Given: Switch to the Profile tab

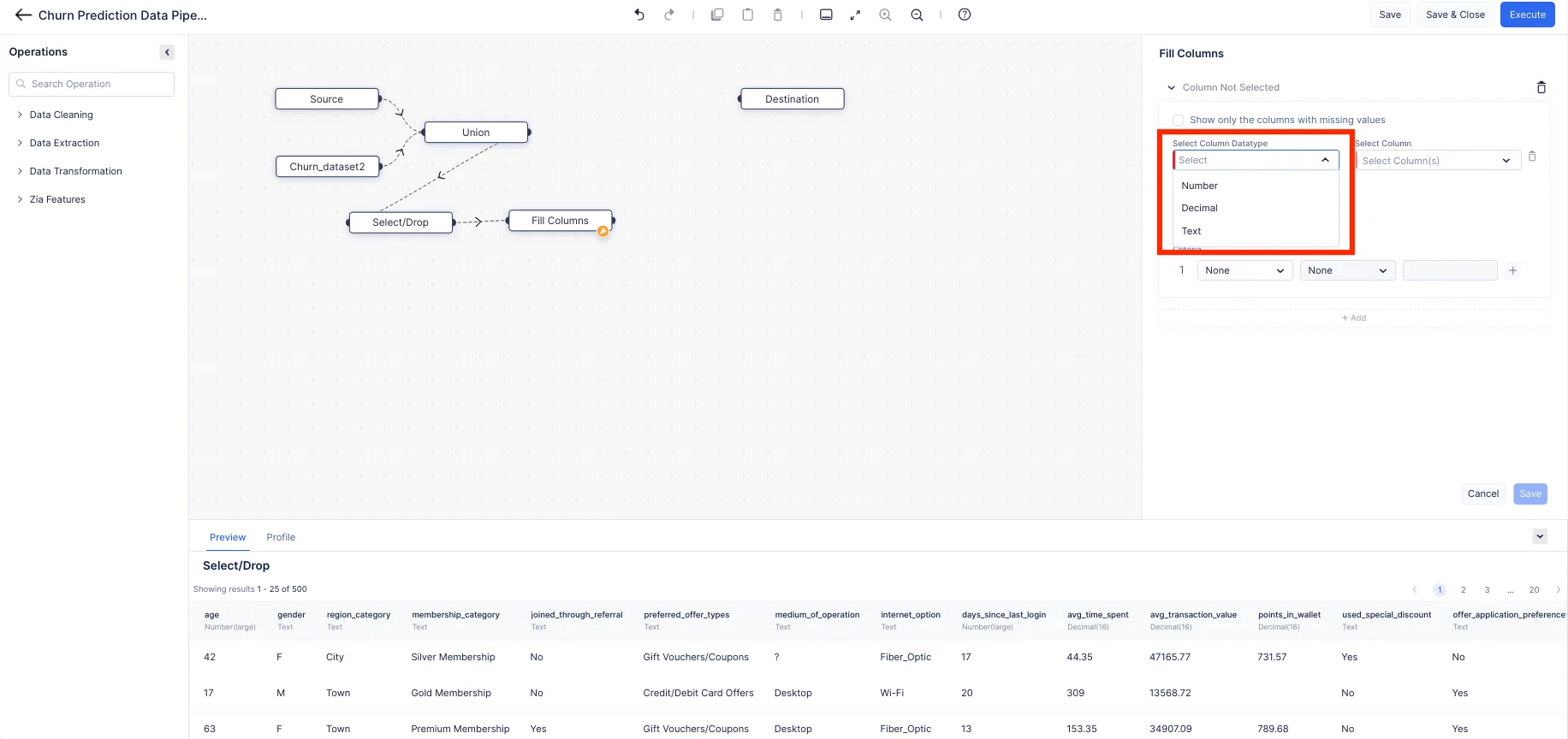Looking at the screenshot, I should pos(281,537).
